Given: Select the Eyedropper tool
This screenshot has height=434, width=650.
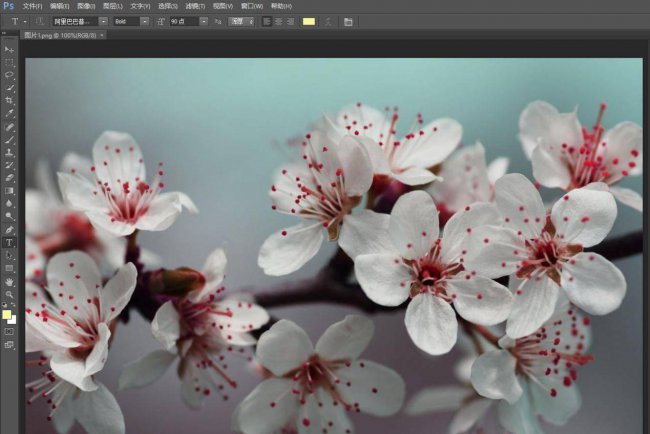Looking at the screenshot, I should click(9, 114).
